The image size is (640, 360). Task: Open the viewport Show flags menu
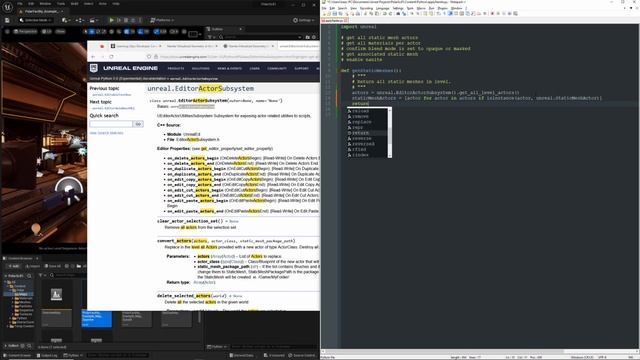tap(60, 31)
